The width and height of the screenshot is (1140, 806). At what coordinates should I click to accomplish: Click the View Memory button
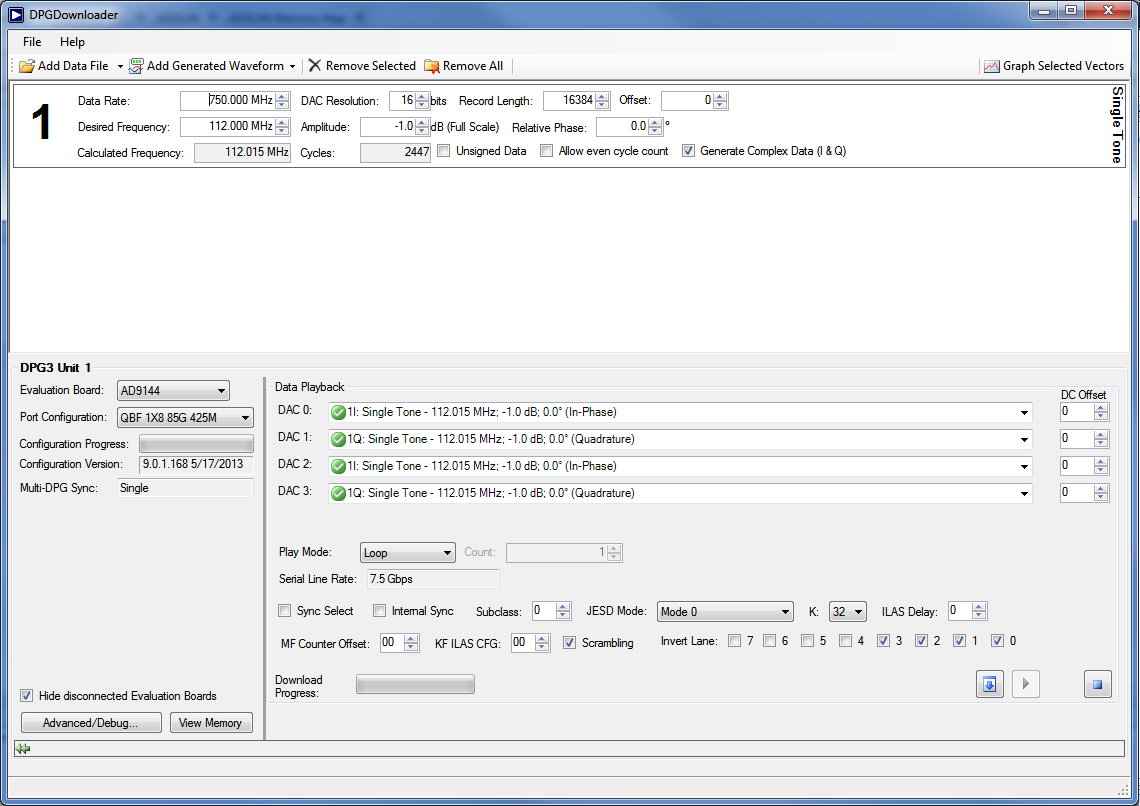point(210,723)
